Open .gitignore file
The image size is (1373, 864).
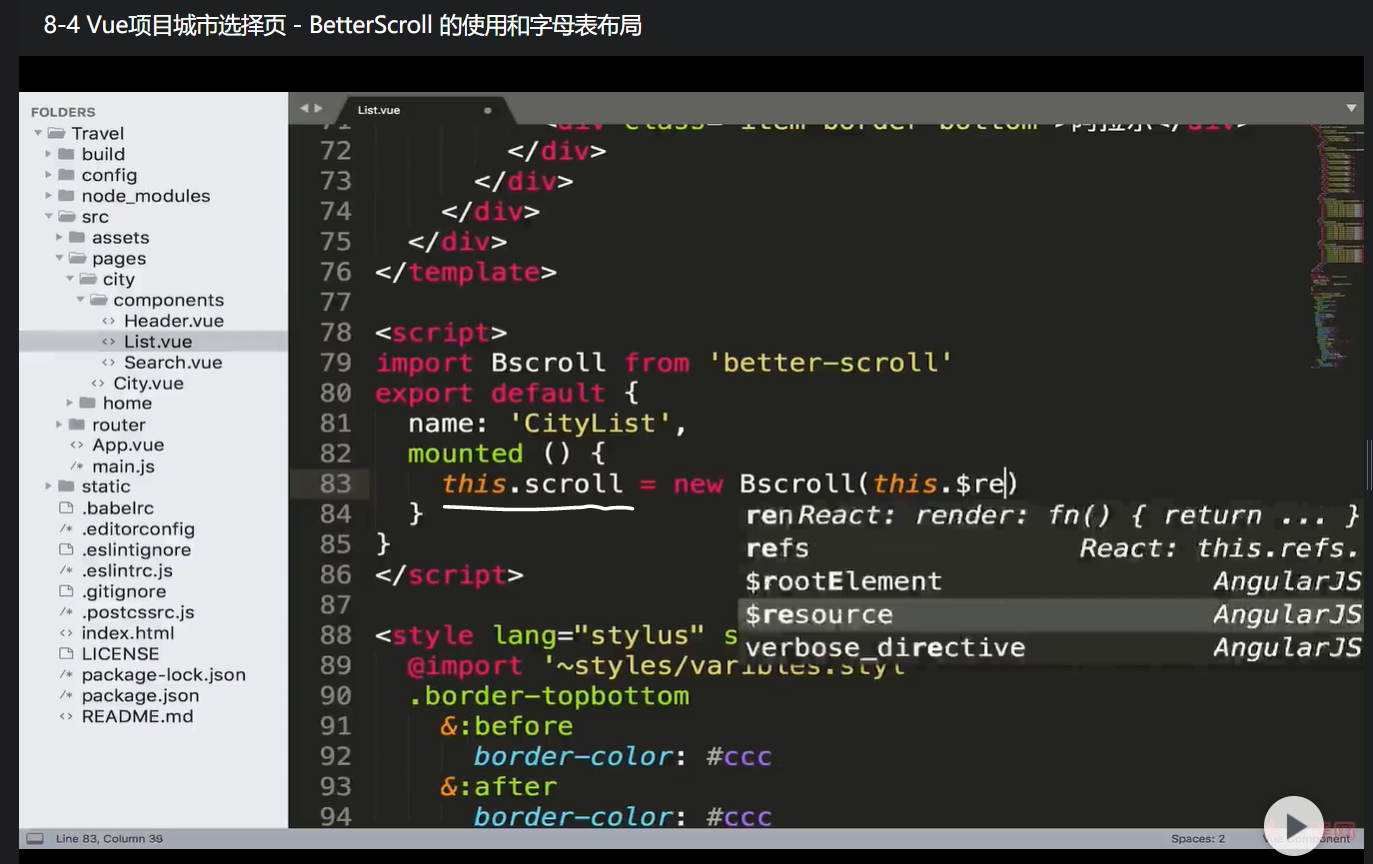(x=124, y=592)
